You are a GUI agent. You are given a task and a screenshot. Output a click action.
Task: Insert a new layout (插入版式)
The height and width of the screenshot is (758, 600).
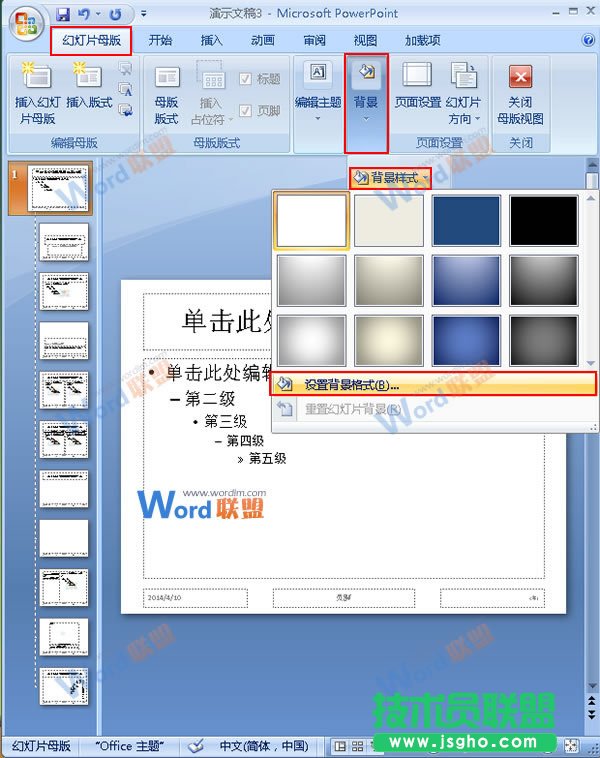pyautogui.click(x=89, y=87)
